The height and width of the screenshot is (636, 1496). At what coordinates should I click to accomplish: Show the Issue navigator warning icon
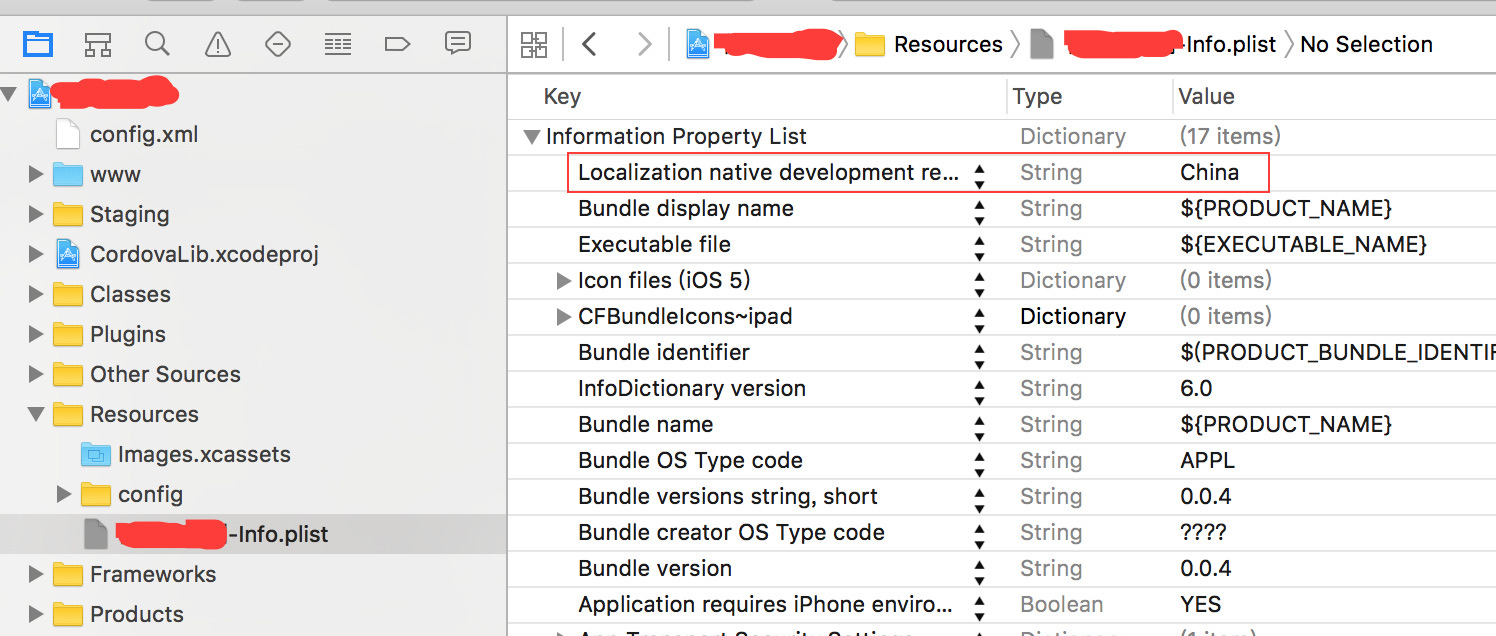tap(217, 44)
